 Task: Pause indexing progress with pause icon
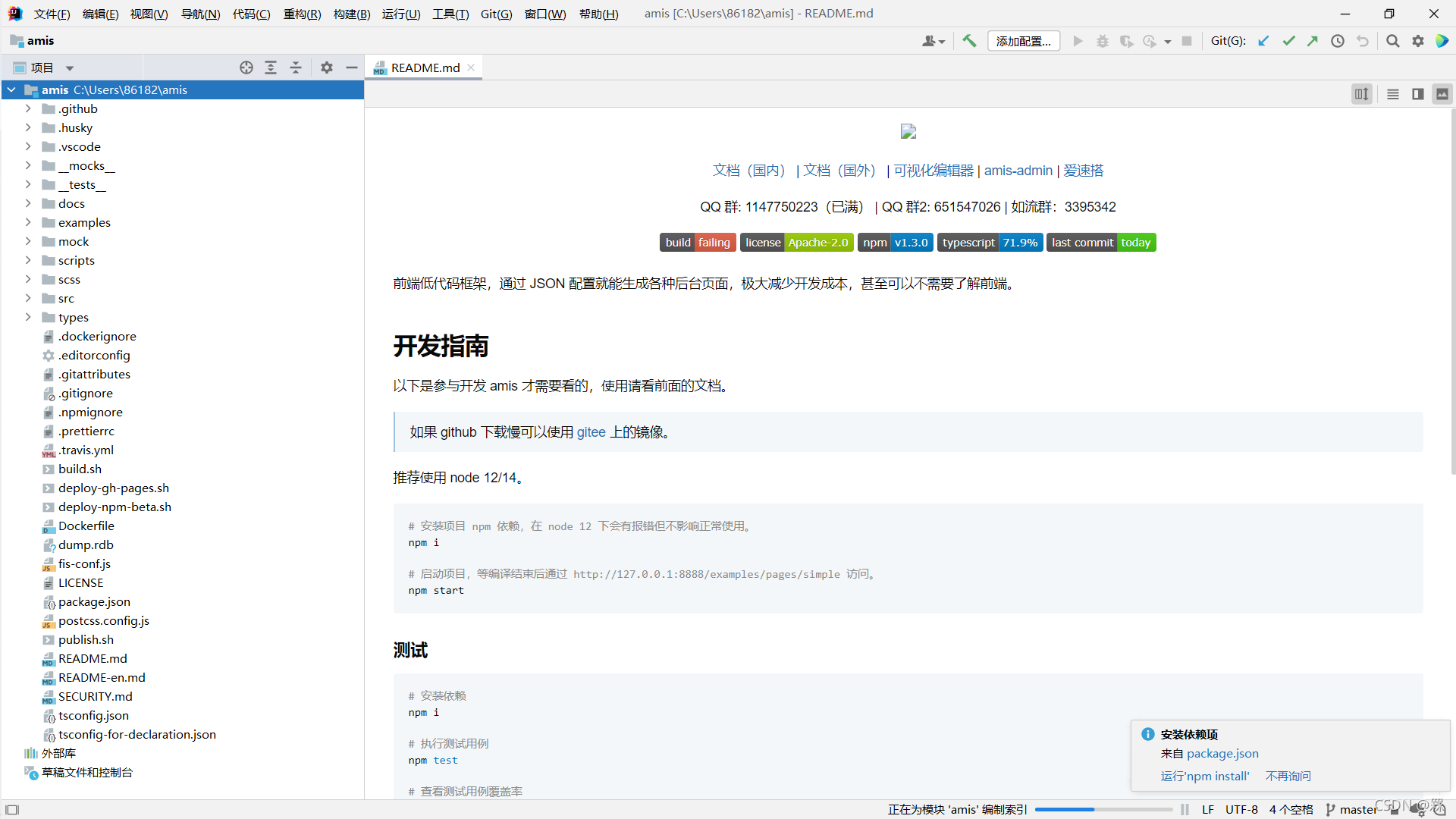click(1185, 810)
